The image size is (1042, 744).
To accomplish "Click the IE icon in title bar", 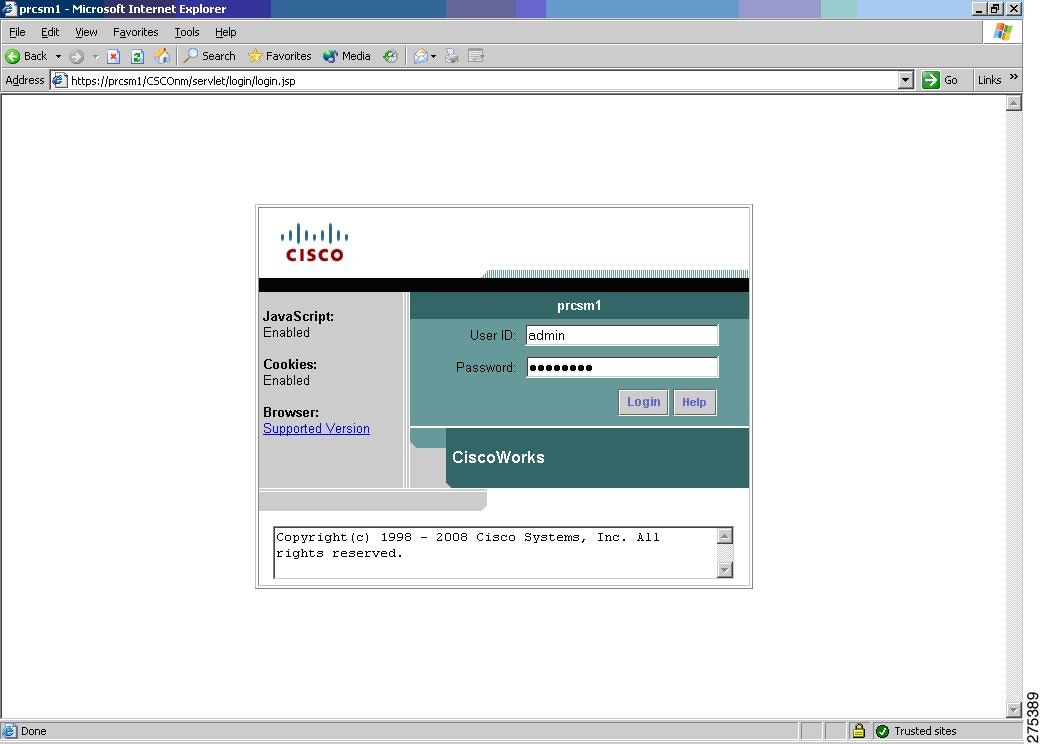I will 9,9.
